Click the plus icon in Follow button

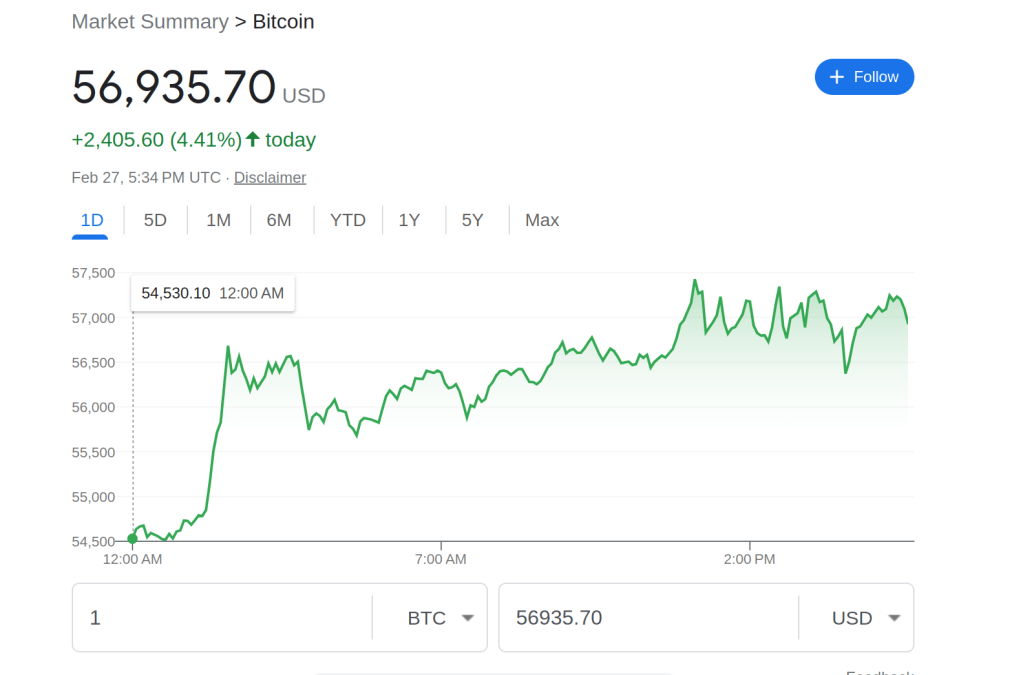click(837, 77)
